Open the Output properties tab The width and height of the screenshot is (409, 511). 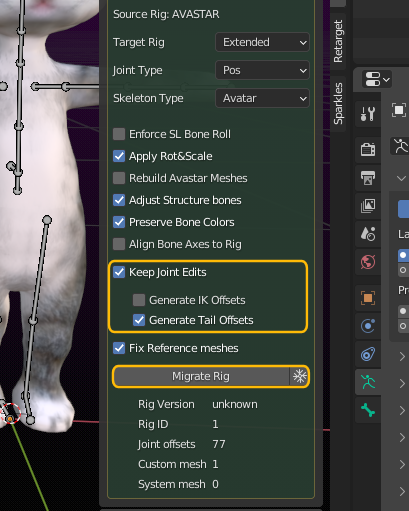tap(368, 178)
